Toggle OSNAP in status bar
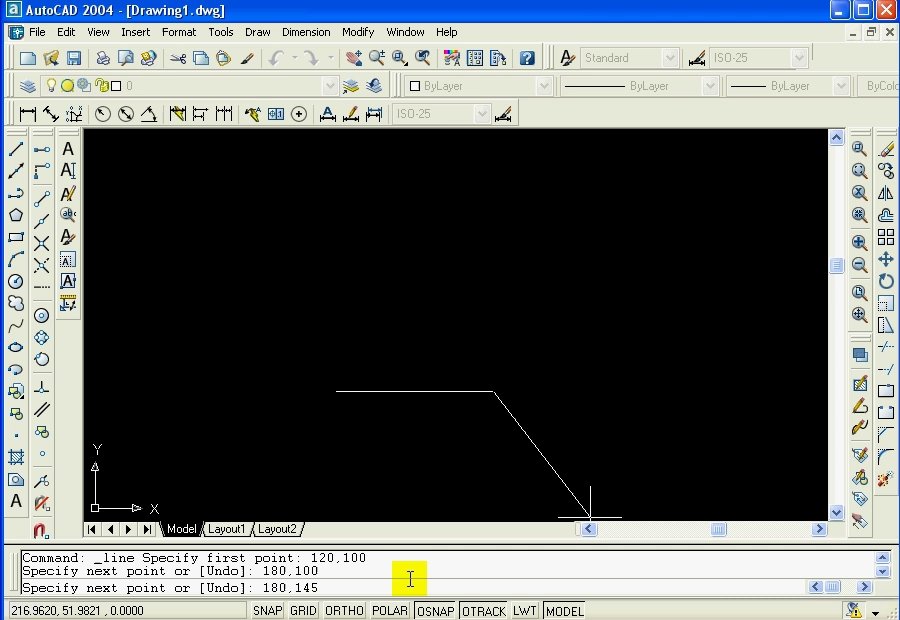Screen dimensions: 900x620 pos(435,611)
